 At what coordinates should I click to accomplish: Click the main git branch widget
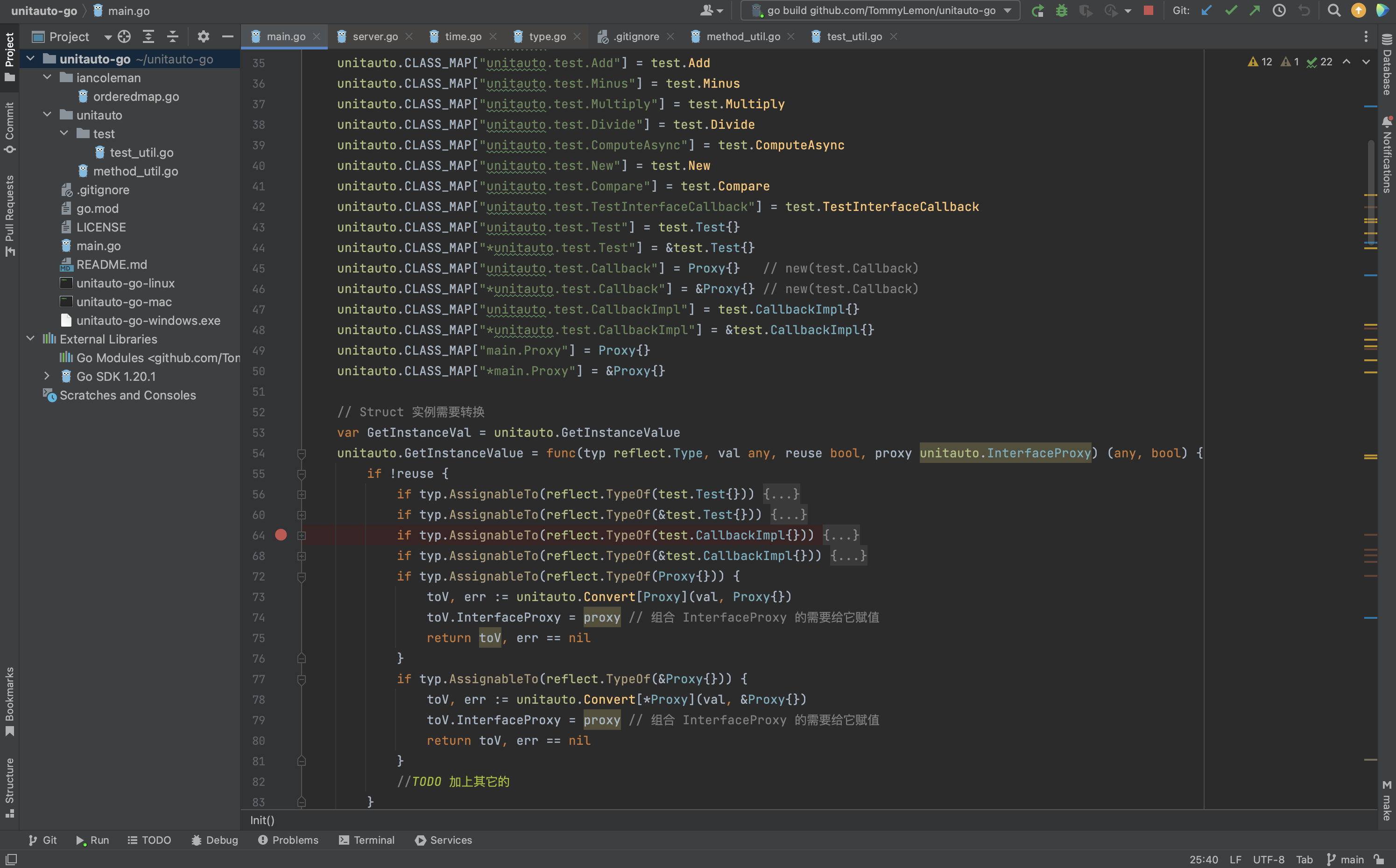pos(1345,860)
